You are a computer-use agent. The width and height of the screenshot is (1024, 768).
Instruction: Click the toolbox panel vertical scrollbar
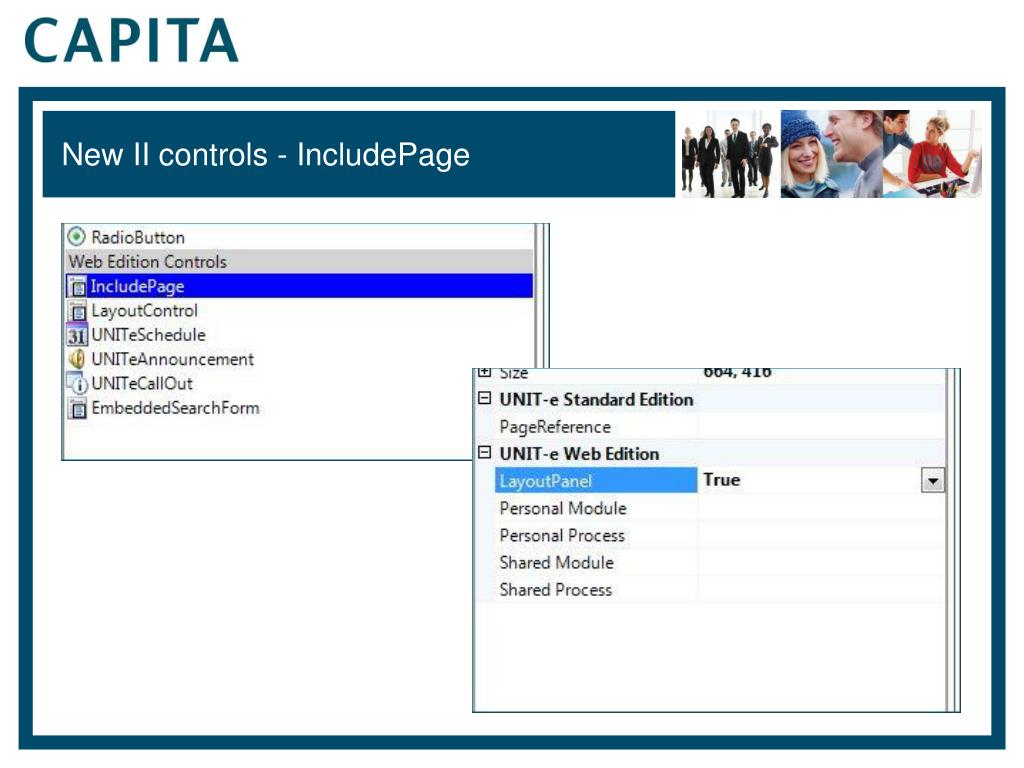click(x=541, y=295)
